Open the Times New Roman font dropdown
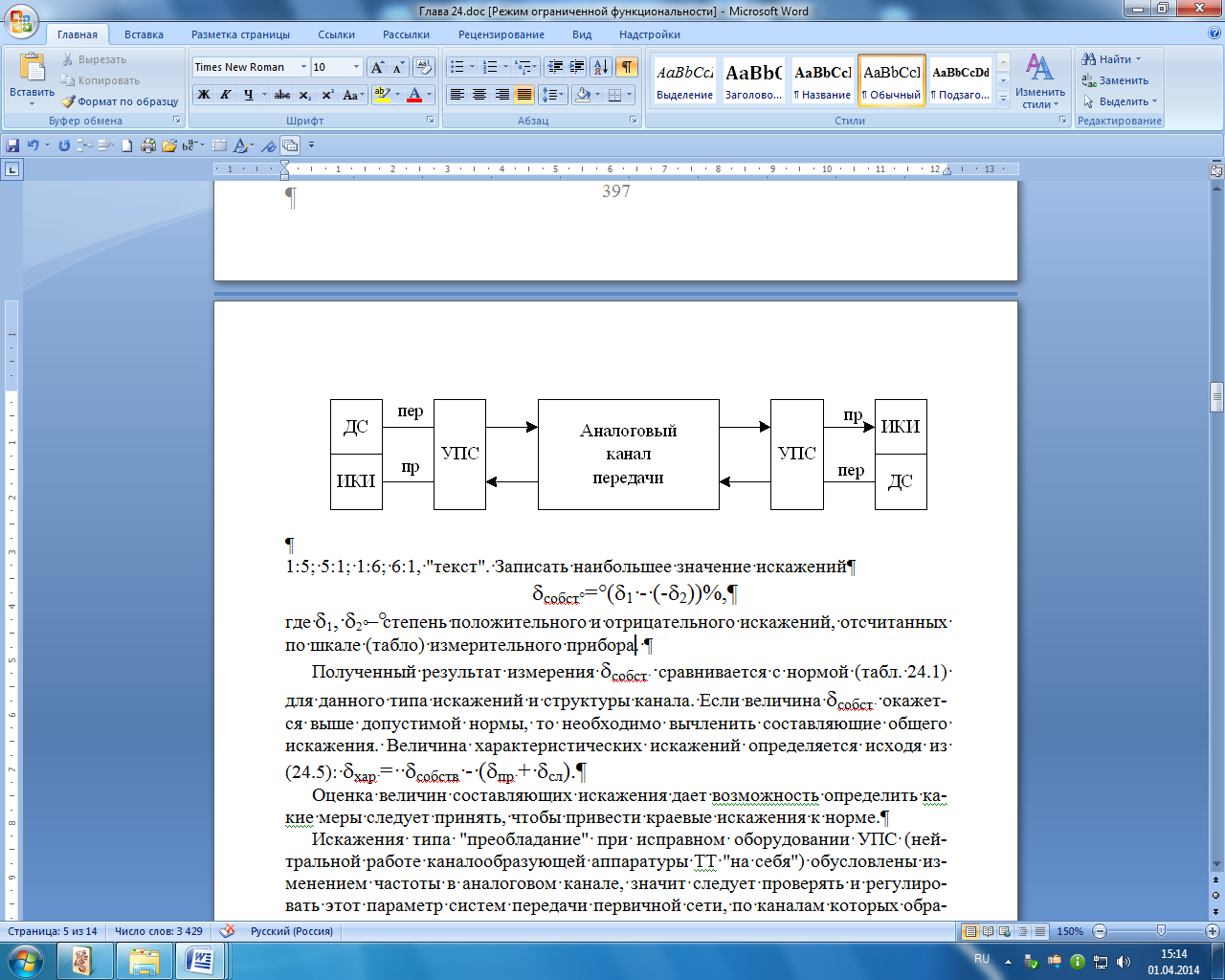This screenshot has height=980, width=1225. pos(303,67)
